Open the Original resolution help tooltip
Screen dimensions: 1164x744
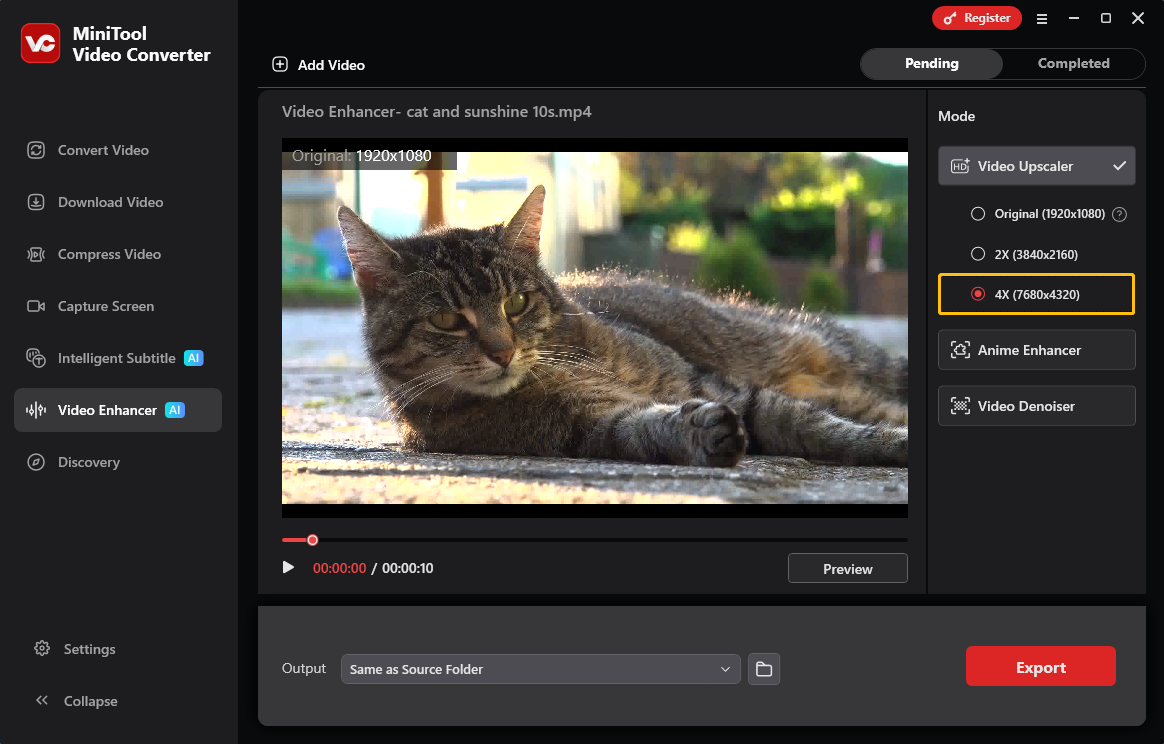click(x=1119, y=213)
